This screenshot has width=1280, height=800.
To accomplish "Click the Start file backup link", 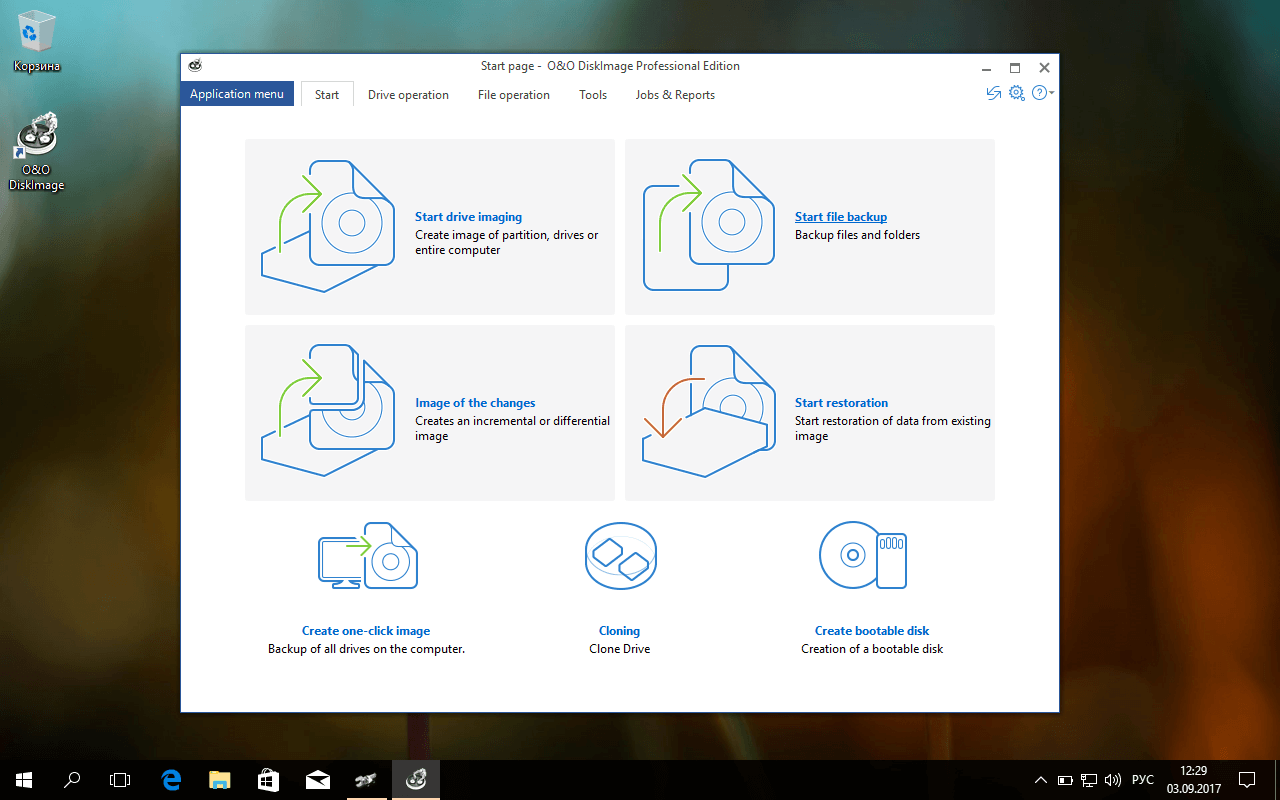I will coord(841,217).
